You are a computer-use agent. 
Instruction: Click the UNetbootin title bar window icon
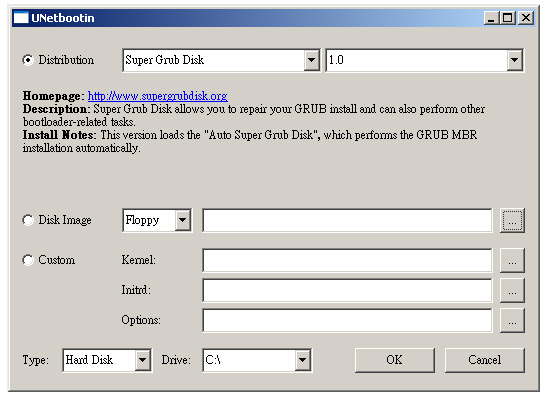21,18
